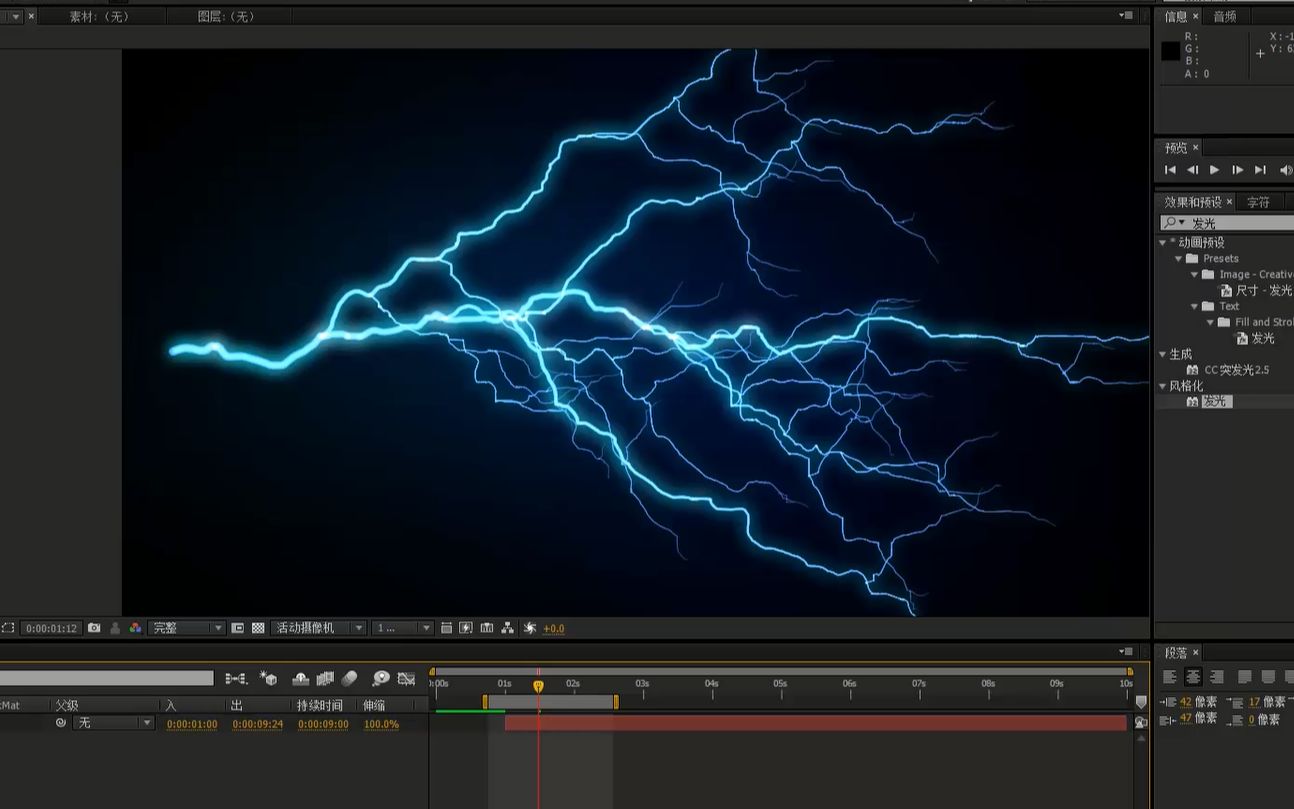Switch to the 预览 panel tab
The height and width of the screenshot is (809, 1294).
[1180, 148]
